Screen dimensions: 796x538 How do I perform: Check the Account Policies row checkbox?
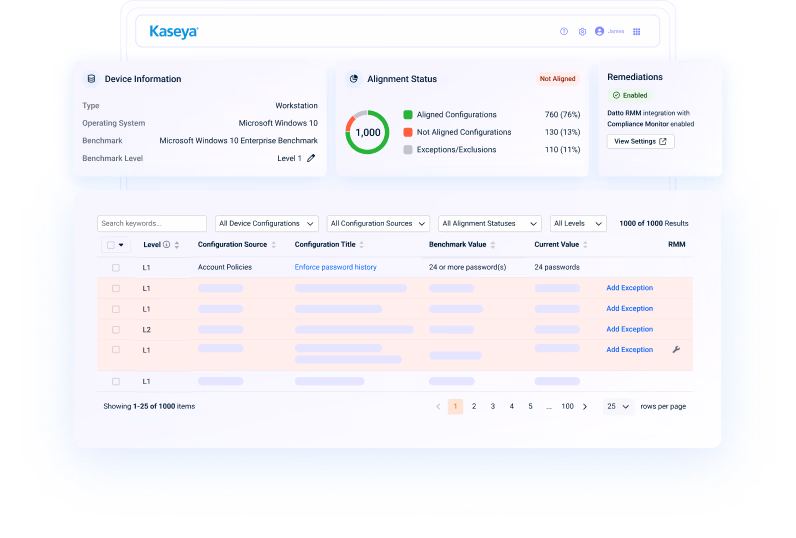[x=116, y=267]
